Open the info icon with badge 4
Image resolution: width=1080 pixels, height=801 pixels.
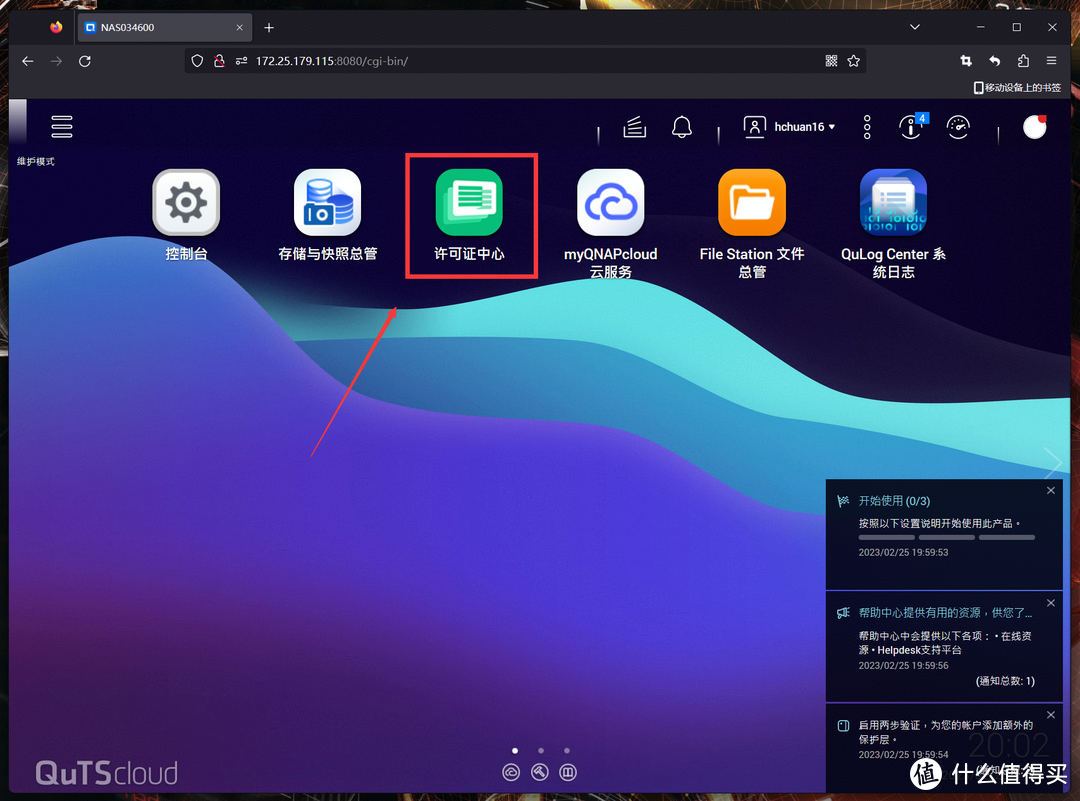(x=912, y=127)
